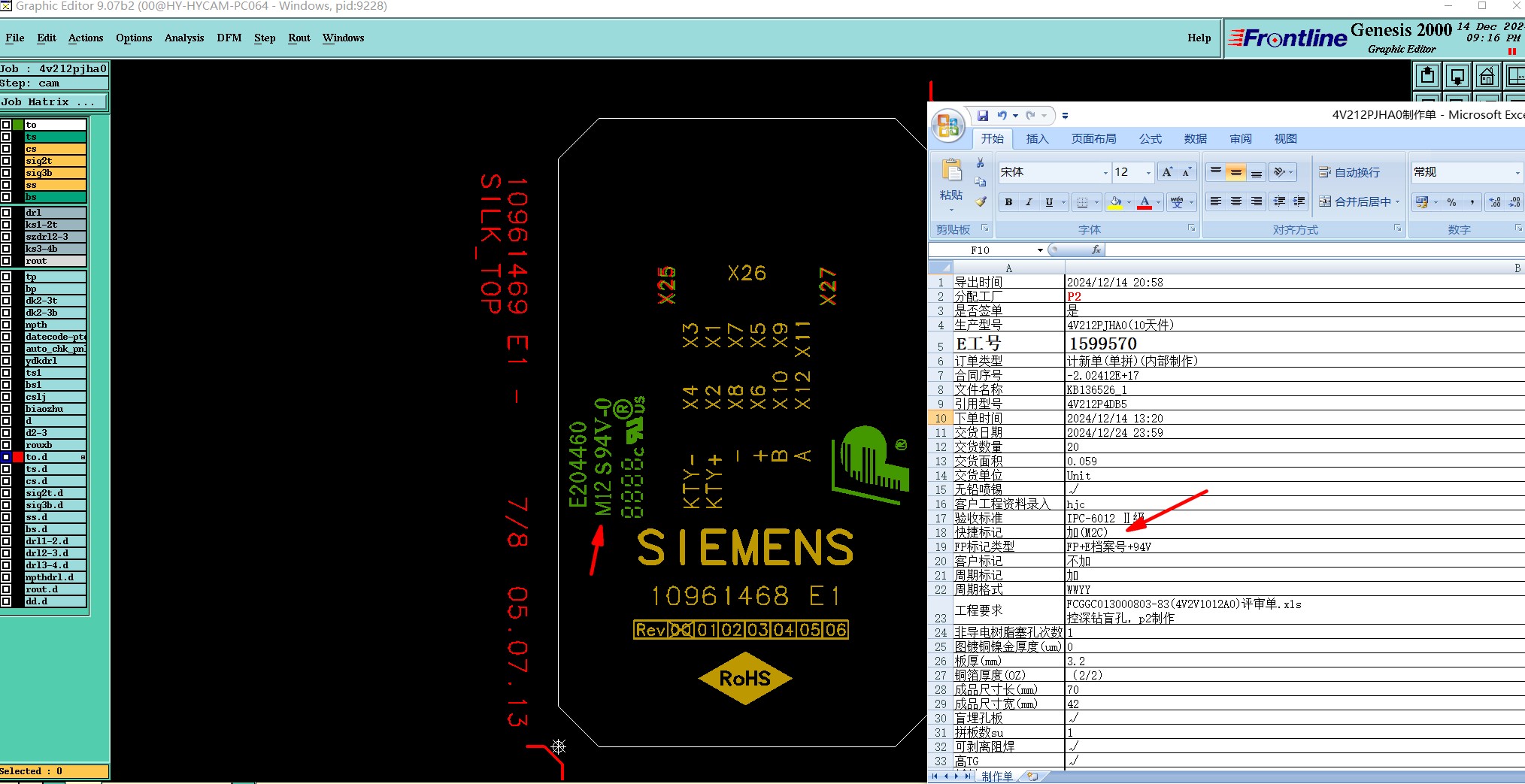Toggle italic formatting in Excel
The height and width of the screenshot is (784, 1525).
click(x=1028, y=202)
